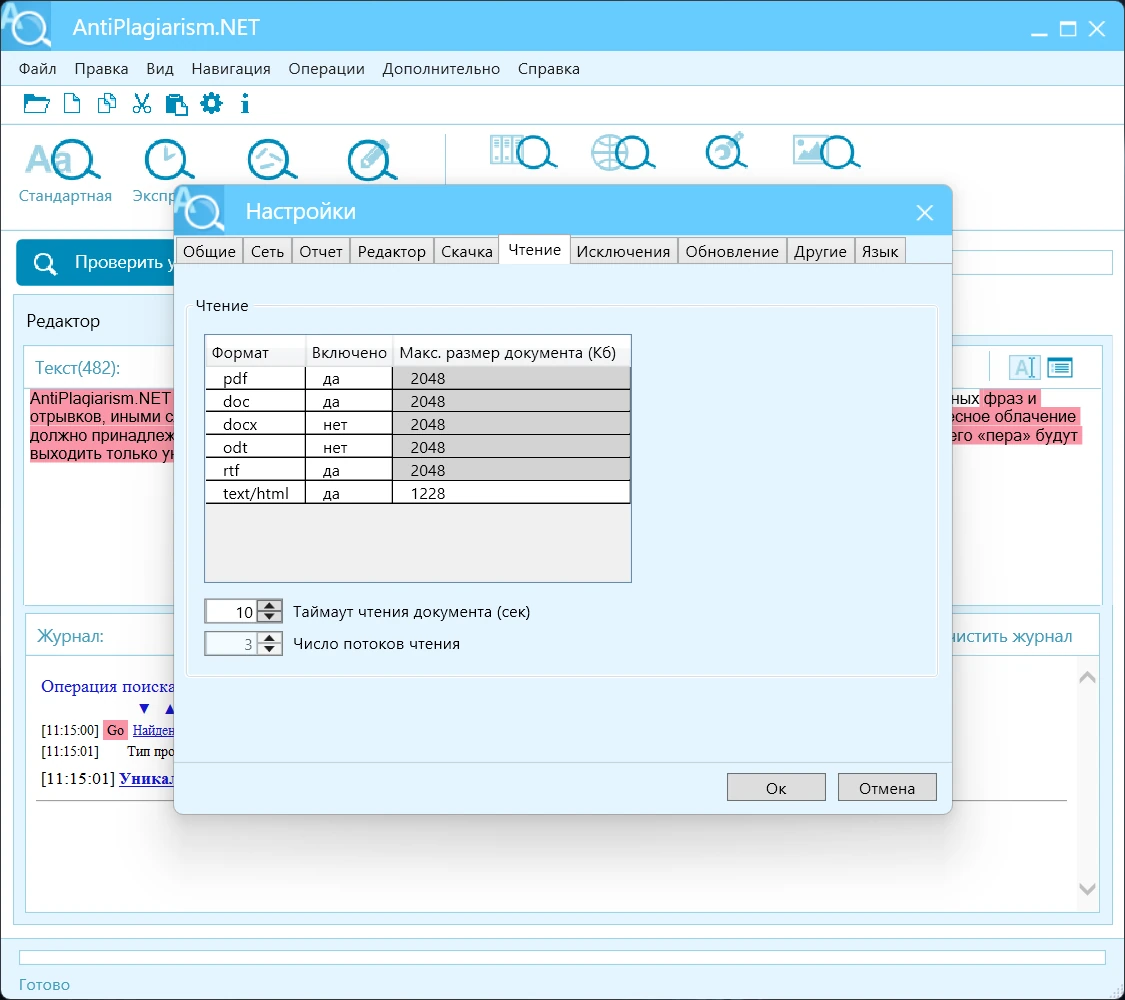Toggle the Включено cell for odt row
Image resolution: width=1125 pixels, height=1000 pixels.
click(x=349, y=447)
